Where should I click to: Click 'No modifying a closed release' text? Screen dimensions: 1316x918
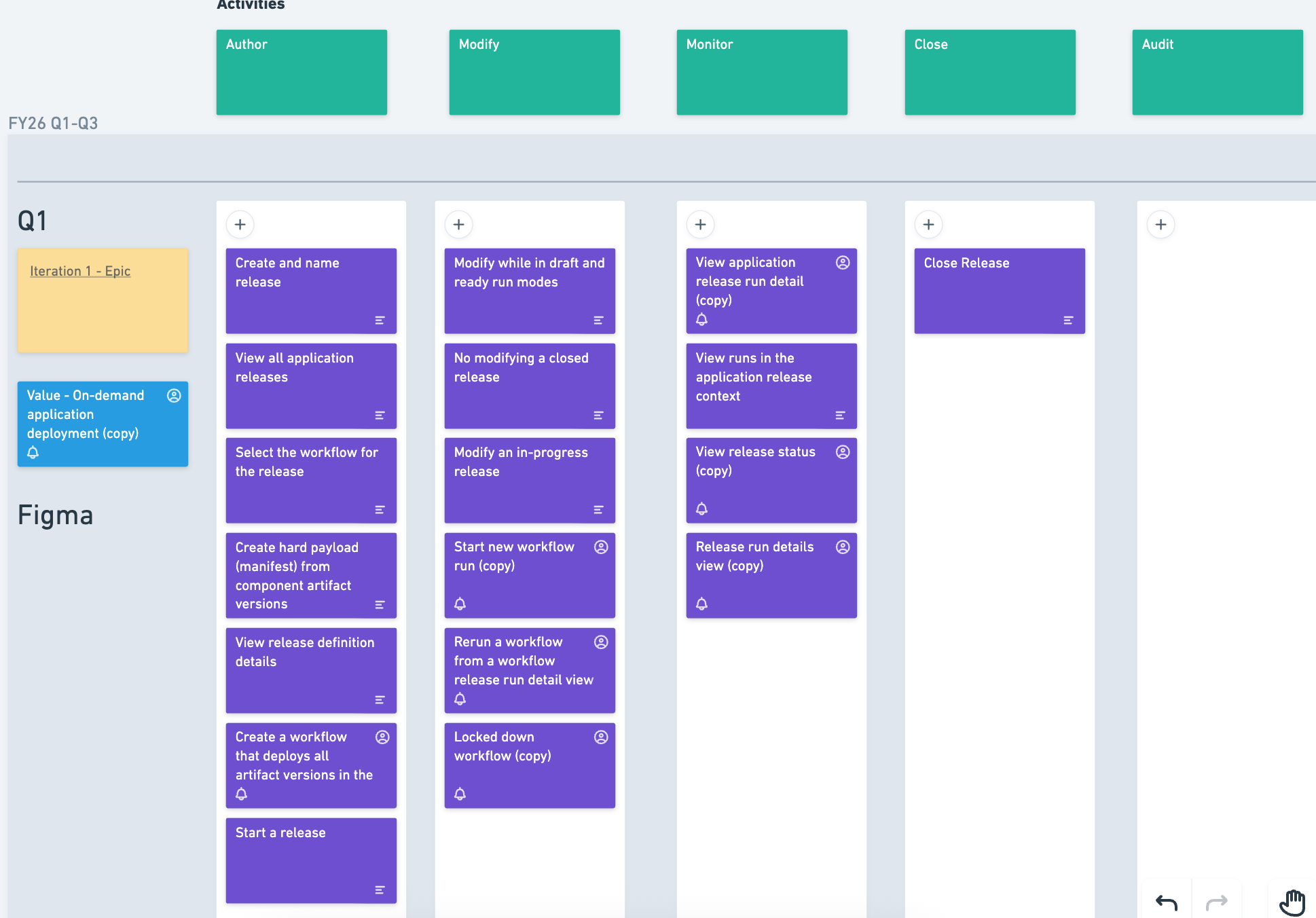[x=522, y=367]
